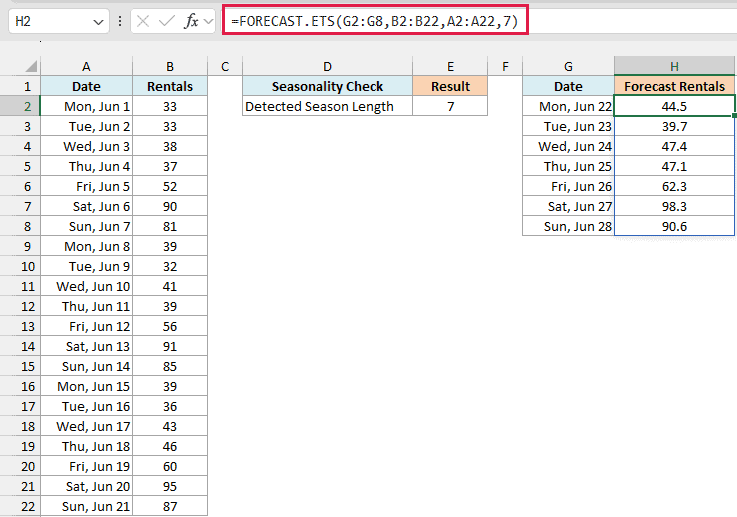Viewport: 737px width, 517px height.
Task: Select row 1 header
Action: pyautogui.click(x=20, y=86)
